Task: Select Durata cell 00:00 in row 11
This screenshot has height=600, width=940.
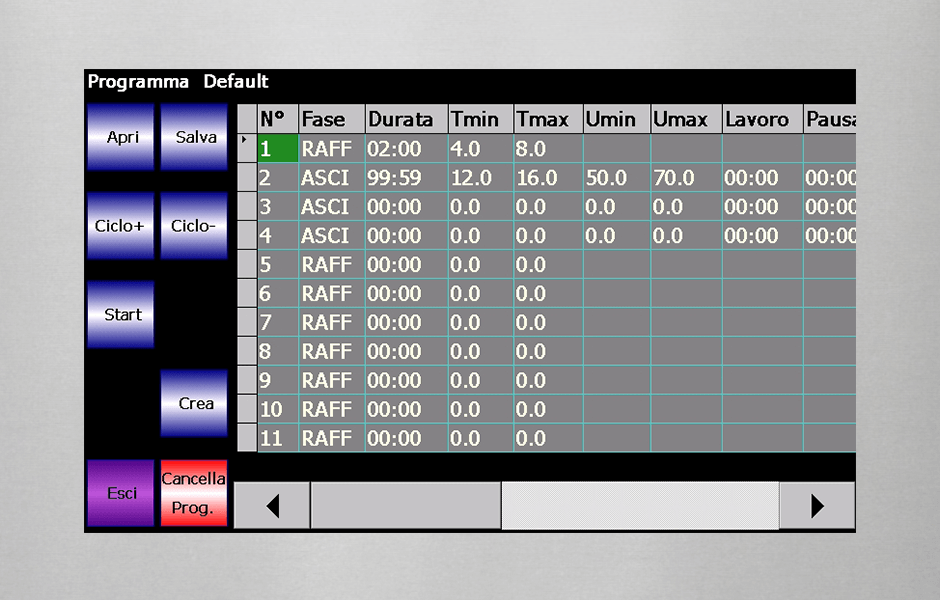Action: coord(407,438)
